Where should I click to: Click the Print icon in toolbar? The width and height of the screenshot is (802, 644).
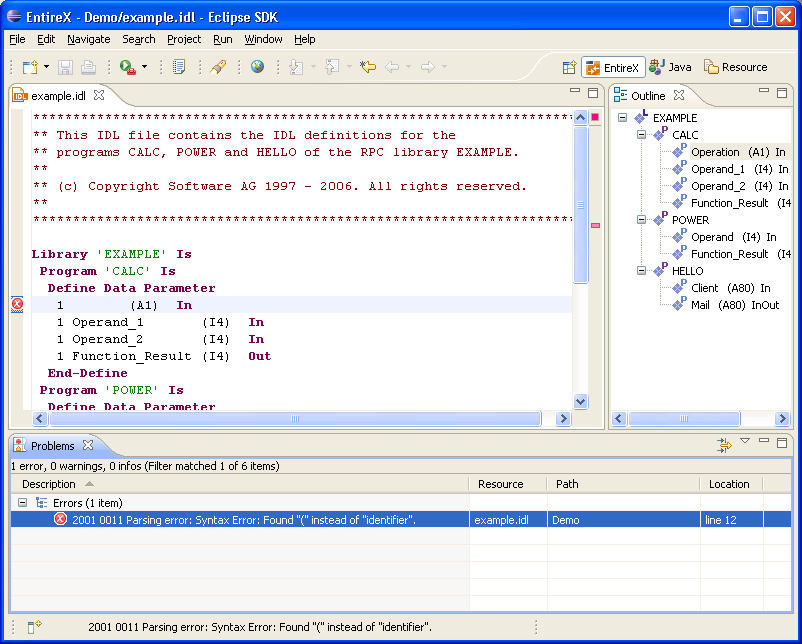point(88,67)
